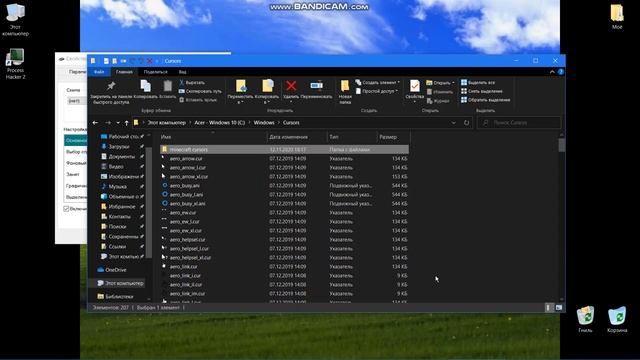The width and height of the screenshot is (640, 360).
Task: Sort by Дата изменения column header
Action: click(297, 137)
